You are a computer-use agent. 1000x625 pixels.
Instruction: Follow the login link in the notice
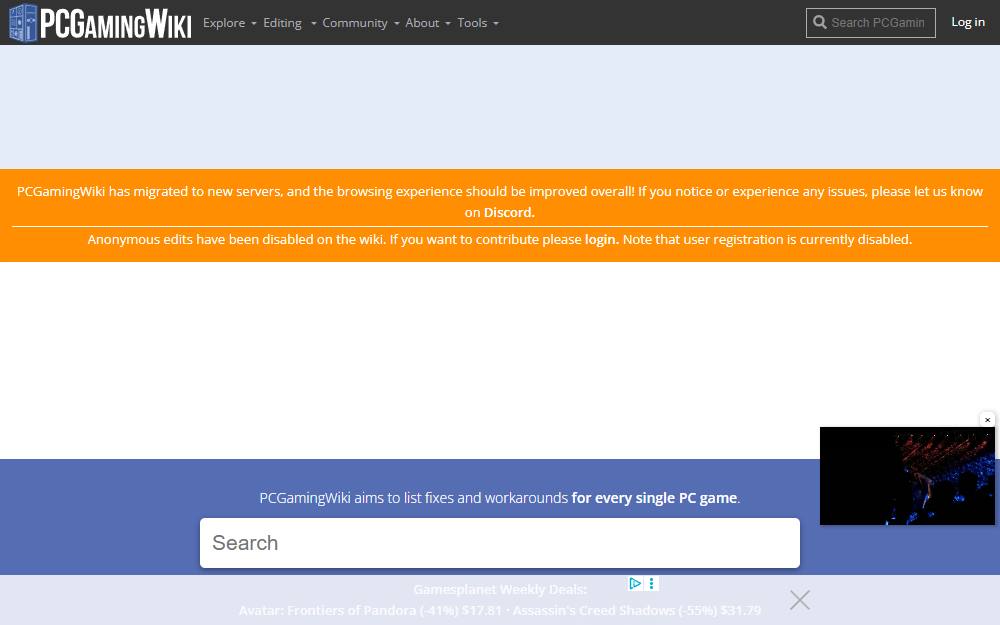600,239
